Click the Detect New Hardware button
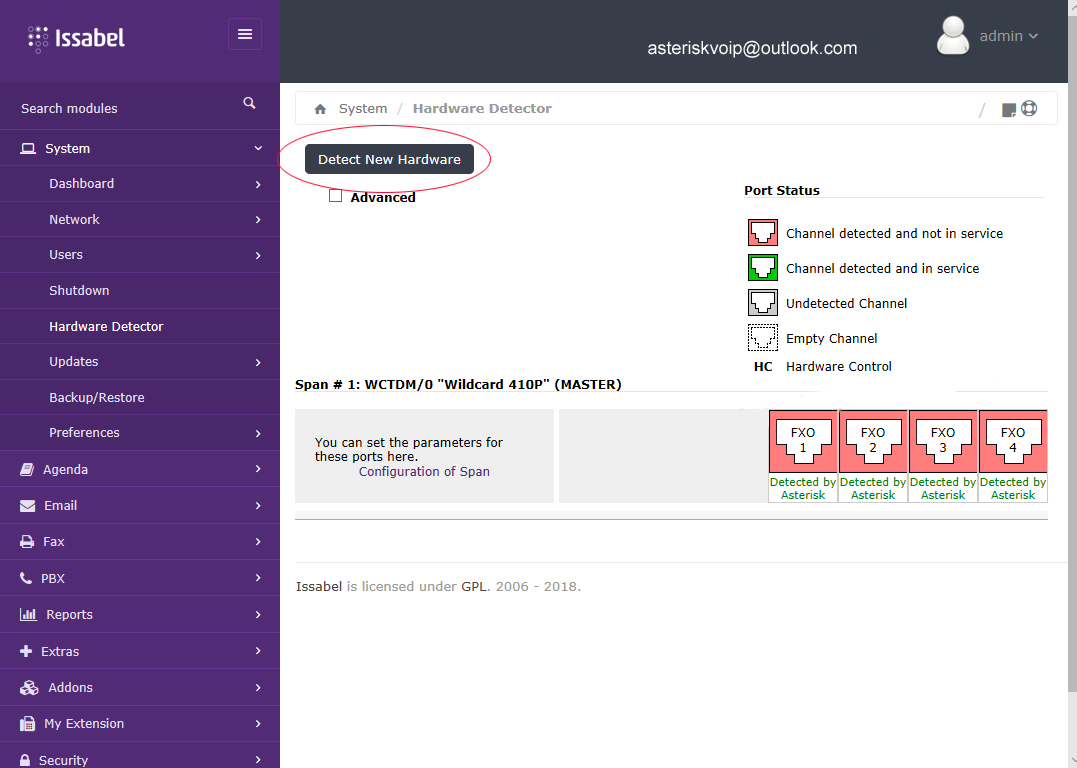This screenshot has height=768, width=1077. (x=389, y=159)
